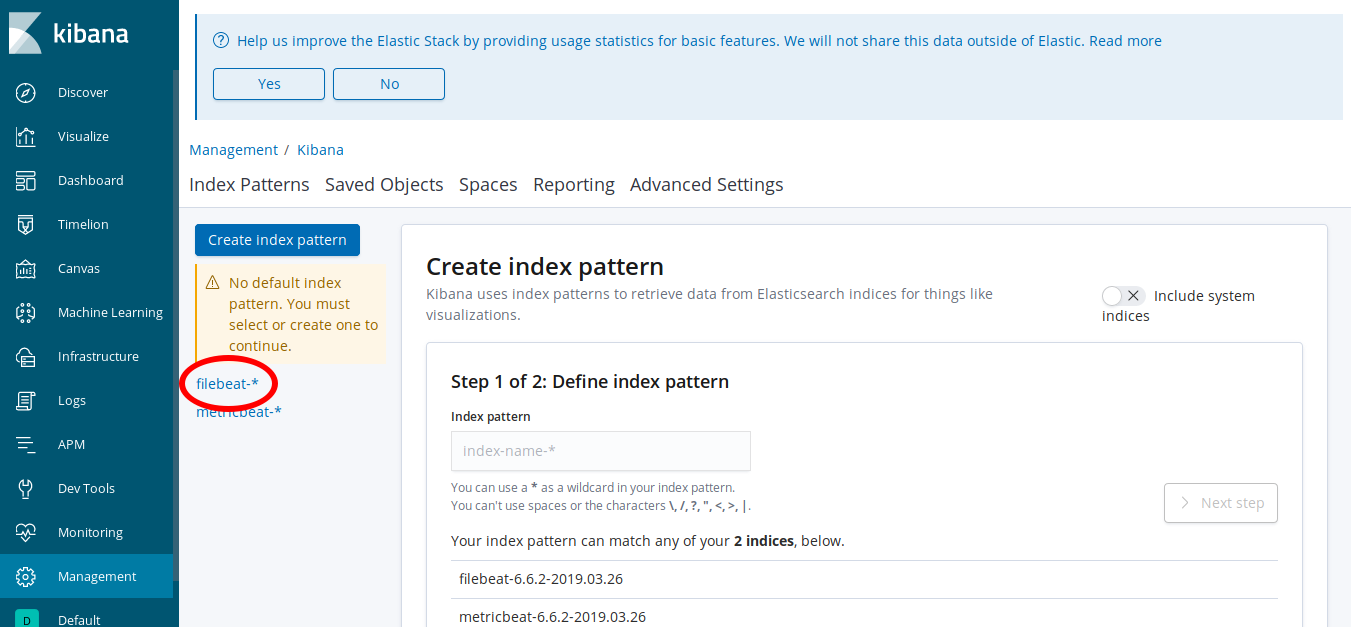Click the Kibana logo at top left
The image size is (1351, 627).
(25, 32)
